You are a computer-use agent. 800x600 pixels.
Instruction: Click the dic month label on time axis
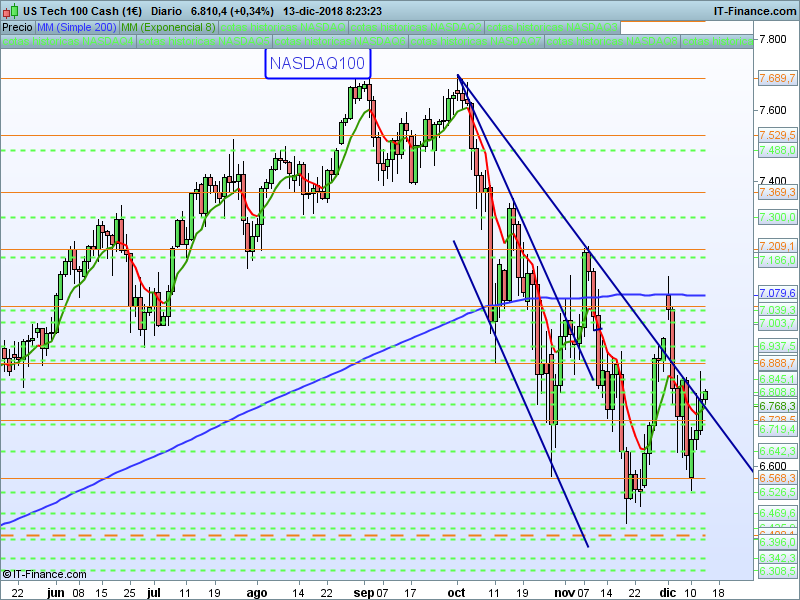[x=668, y=592]
